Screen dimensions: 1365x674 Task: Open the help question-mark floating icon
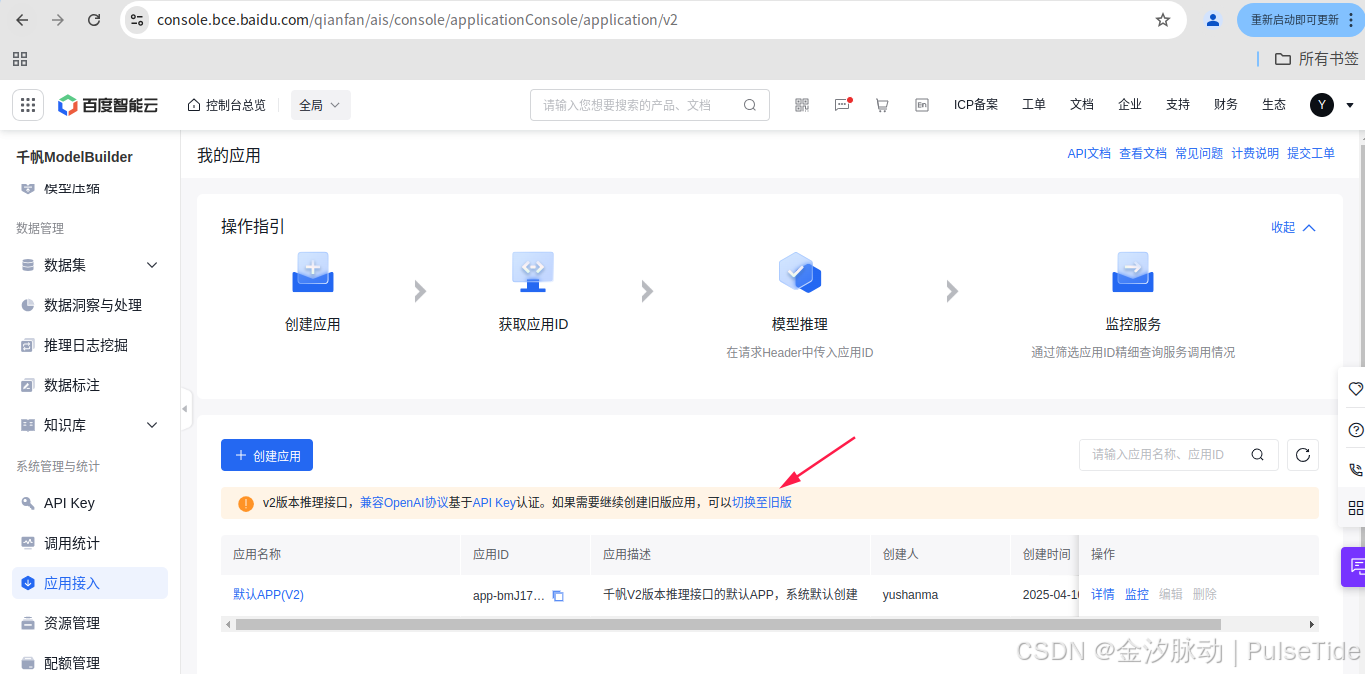[1355, 430]
